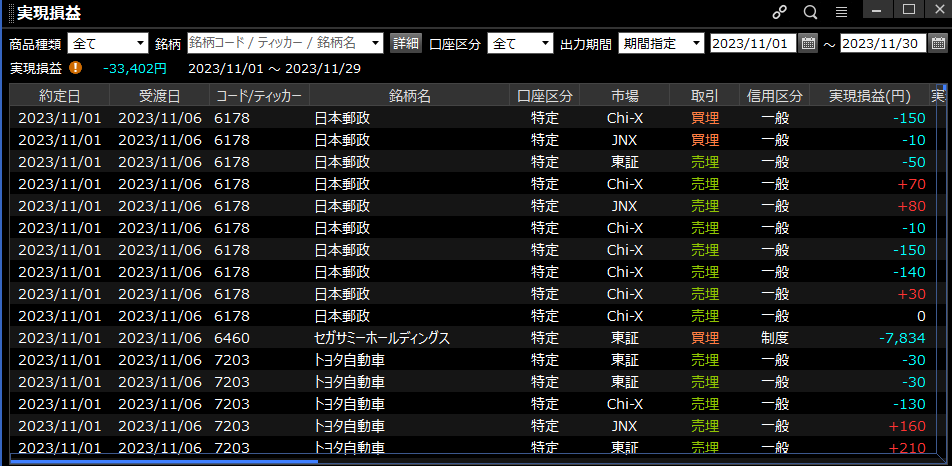Click the 詳細 button
The height and width of the screenshot is (466, 952).
point(406,44)
